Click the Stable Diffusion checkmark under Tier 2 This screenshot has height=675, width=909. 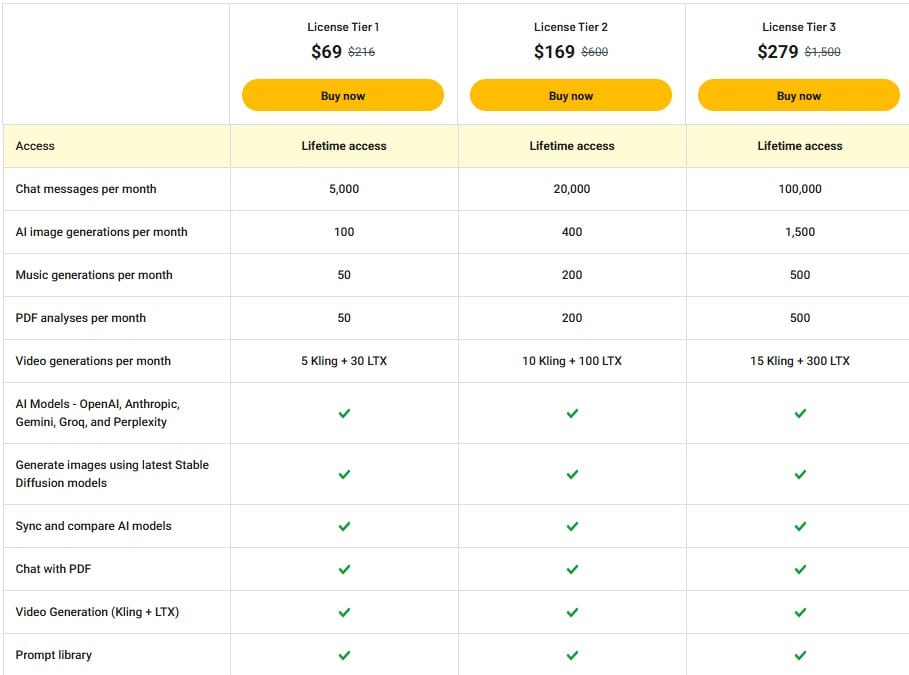click(x=572, y=474)
